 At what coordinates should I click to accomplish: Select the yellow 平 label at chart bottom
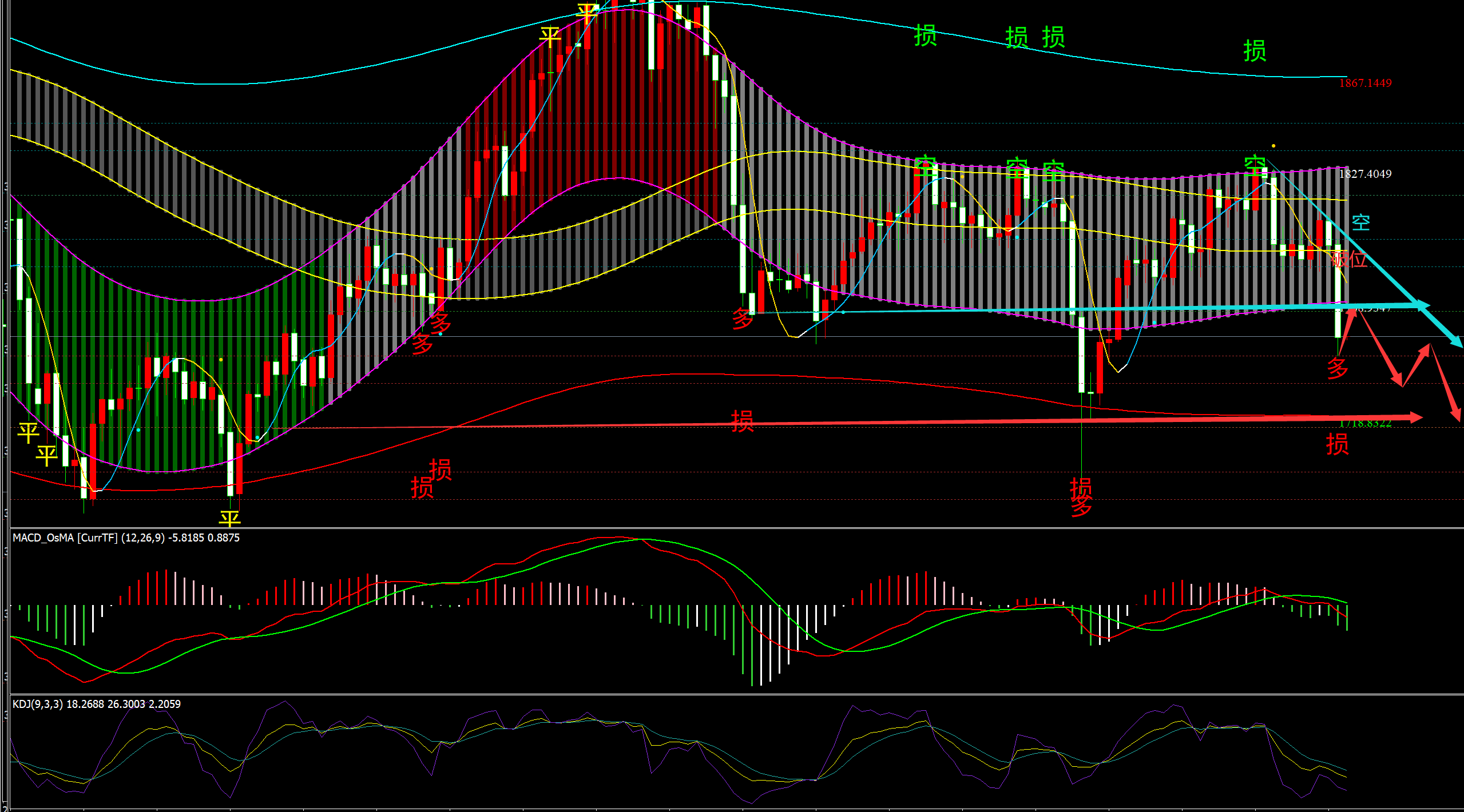point(230,519)
